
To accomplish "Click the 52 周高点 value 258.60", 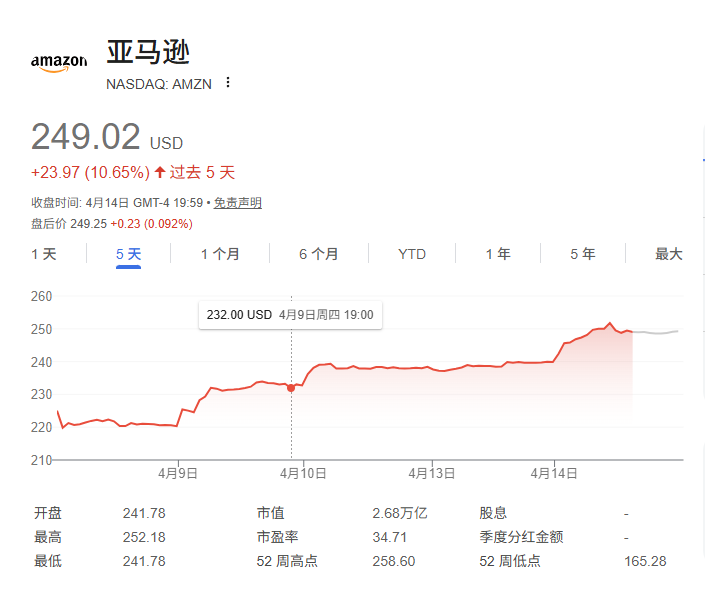I will [393, 561].
